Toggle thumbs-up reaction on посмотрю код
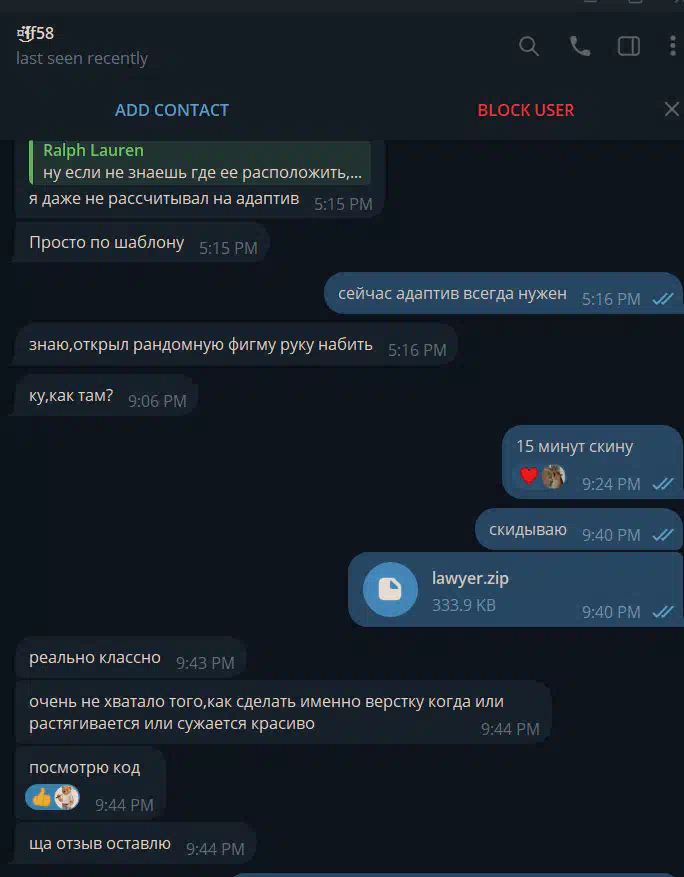Screen dimensions: 684x877 tap(41, 798)
